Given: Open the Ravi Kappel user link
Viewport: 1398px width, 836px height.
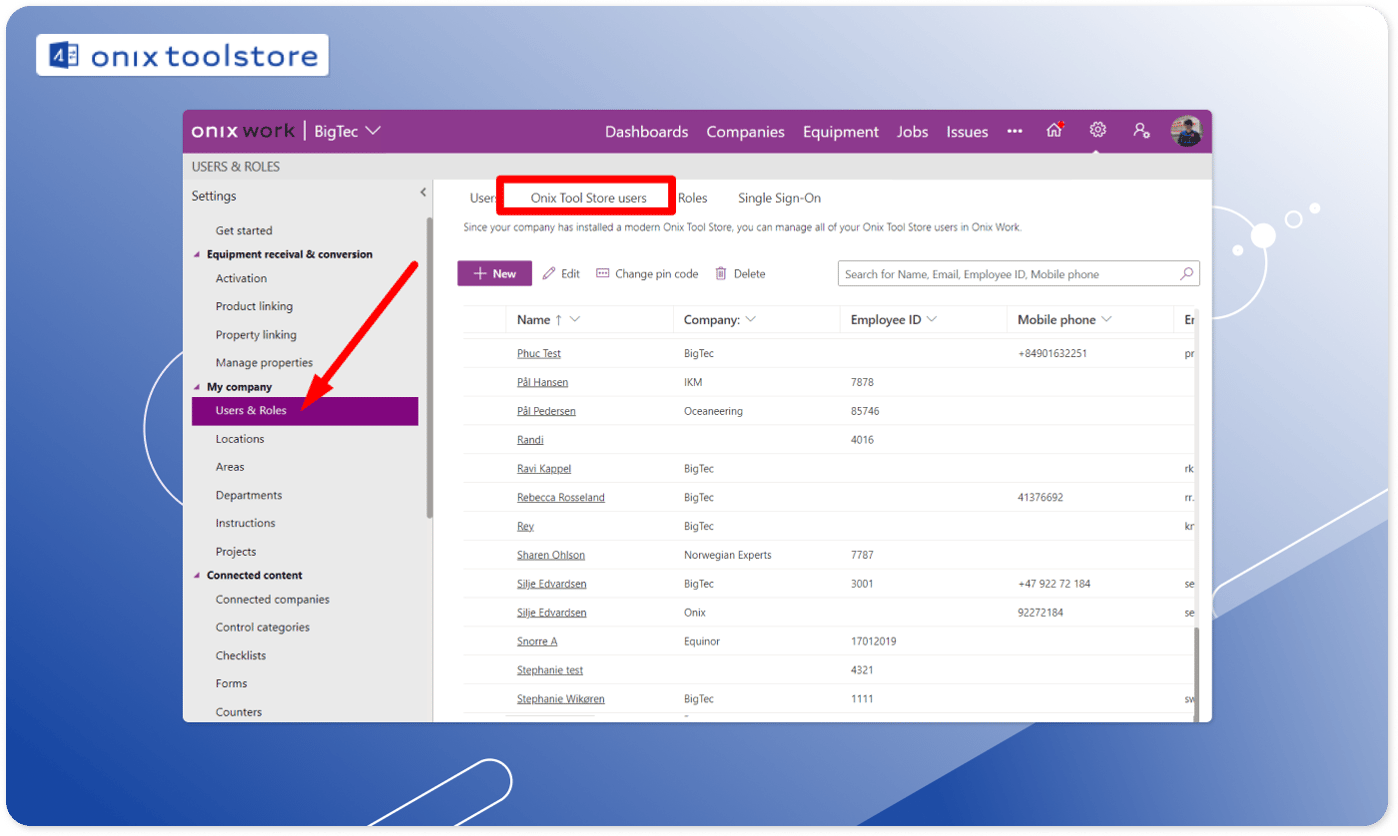Looking at the screenshot, I should pyautogui.click(x=544, y=469).
